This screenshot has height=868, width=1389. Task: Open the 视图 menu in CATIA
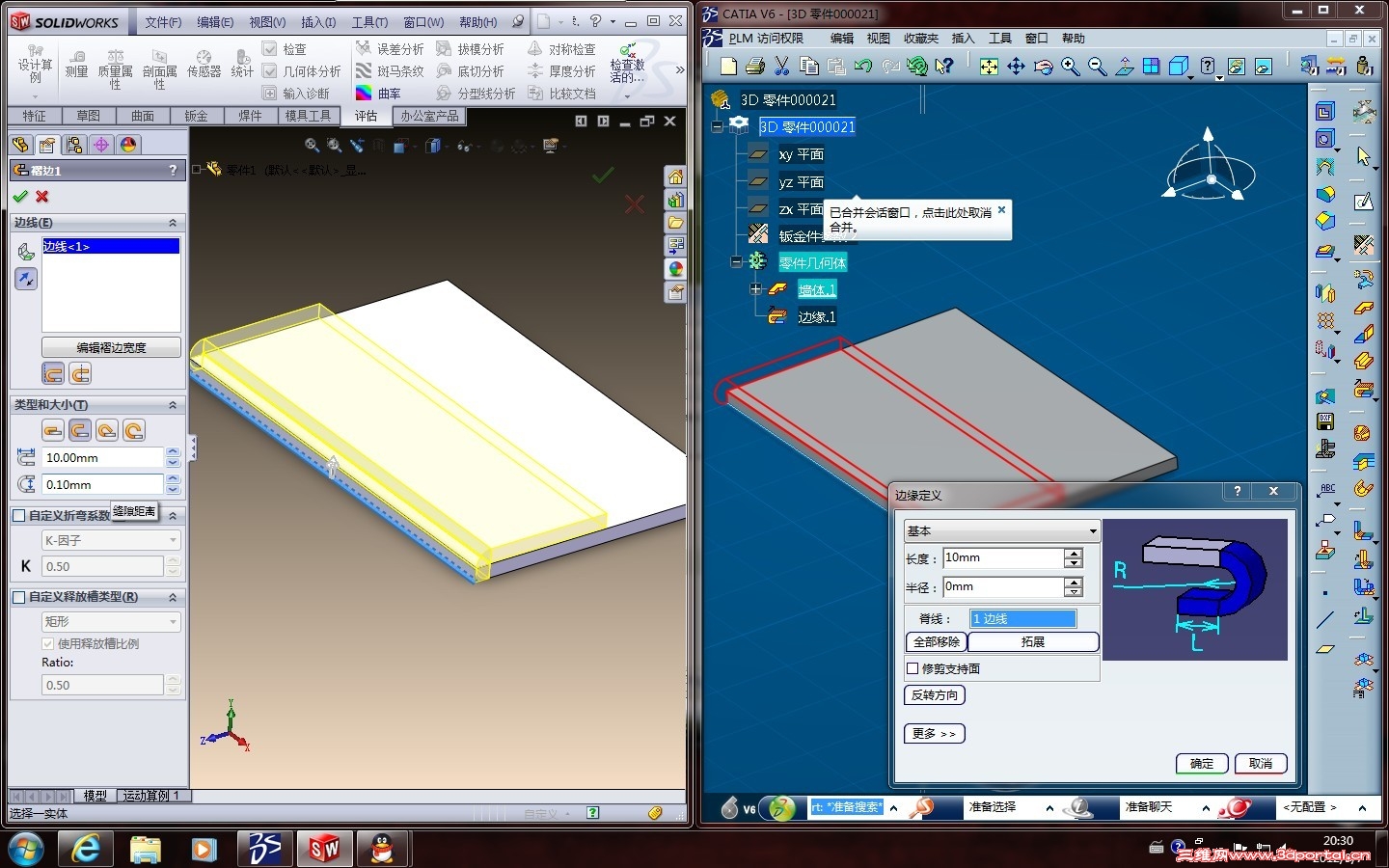[878, 39]
